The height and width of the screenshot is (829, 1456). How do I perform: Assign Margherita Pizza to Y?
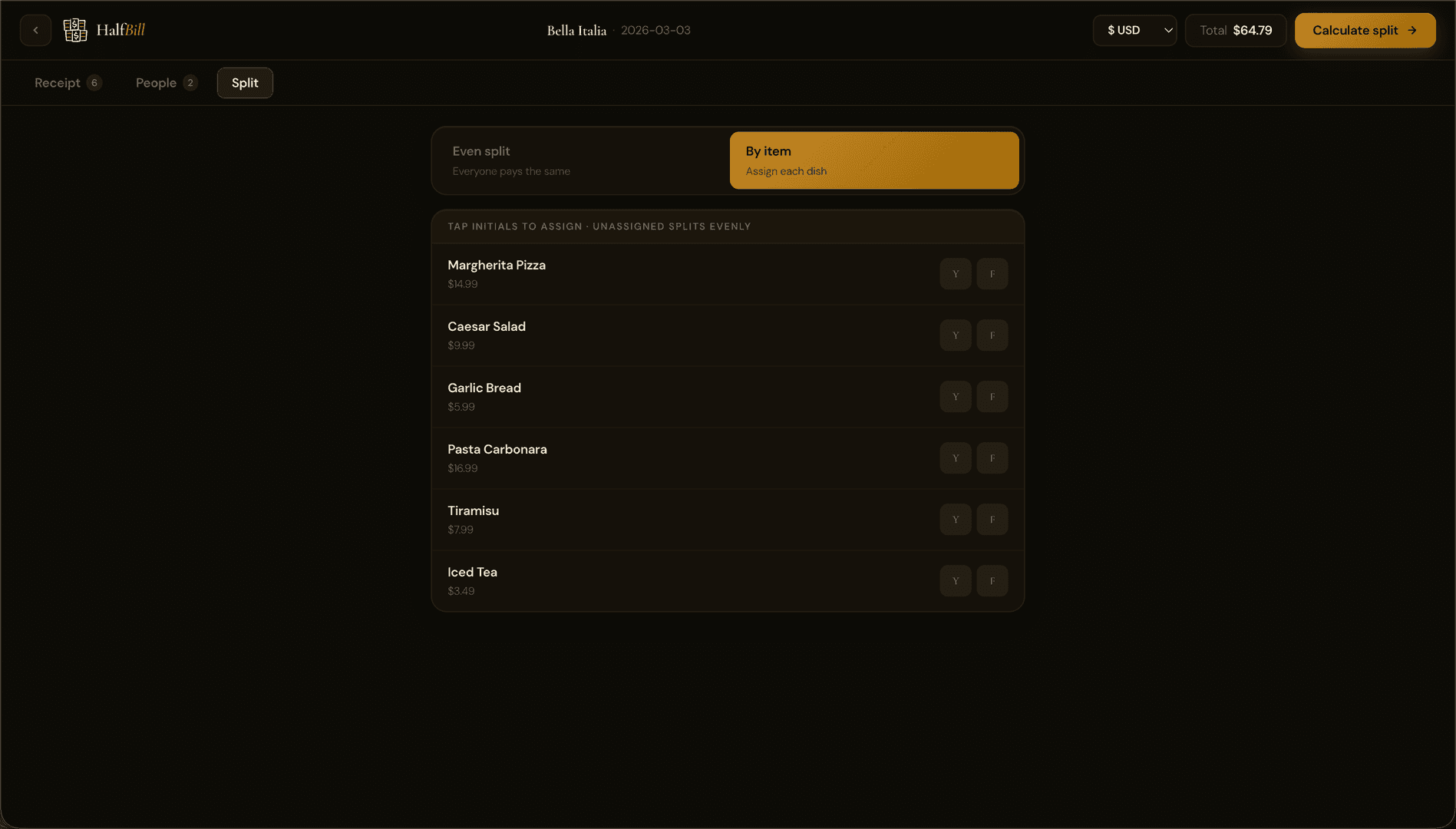click(956, 274)
